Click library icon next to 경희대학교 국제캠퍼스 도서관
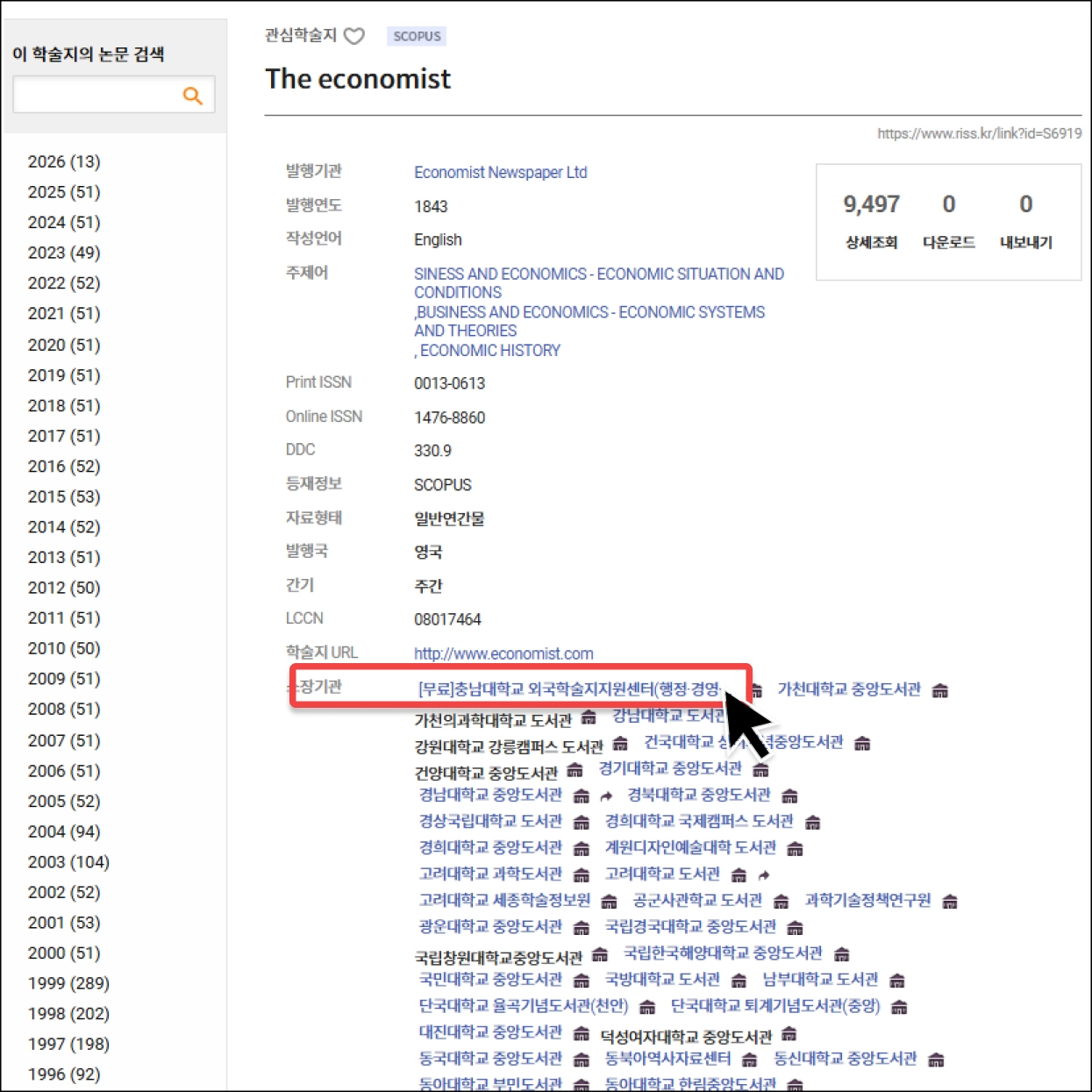This screenshot has width=1092, height=1092. click(x=812, y=822)
